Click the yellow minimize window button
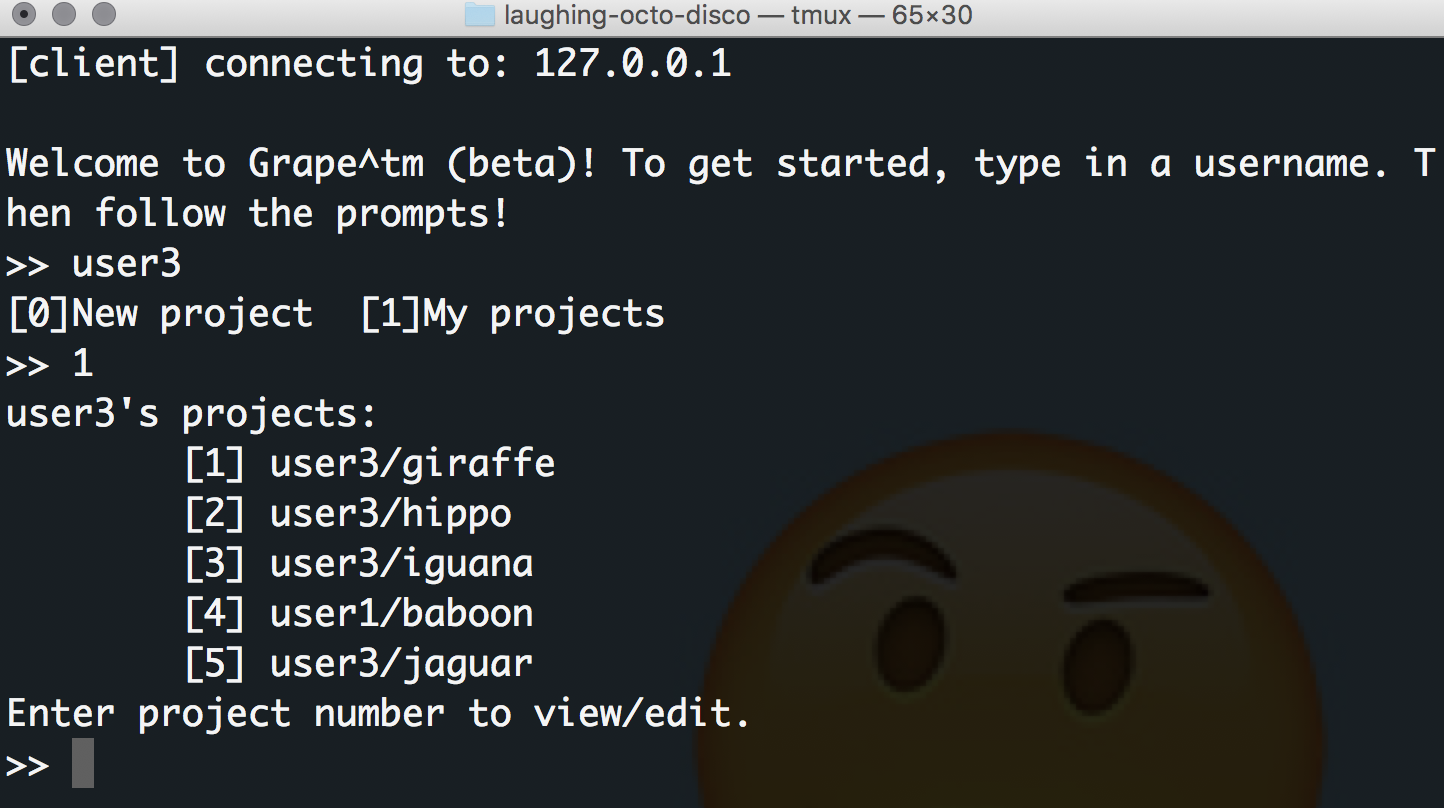The width and height of the screenshot is (1444, 808). (x=65, y=15)
